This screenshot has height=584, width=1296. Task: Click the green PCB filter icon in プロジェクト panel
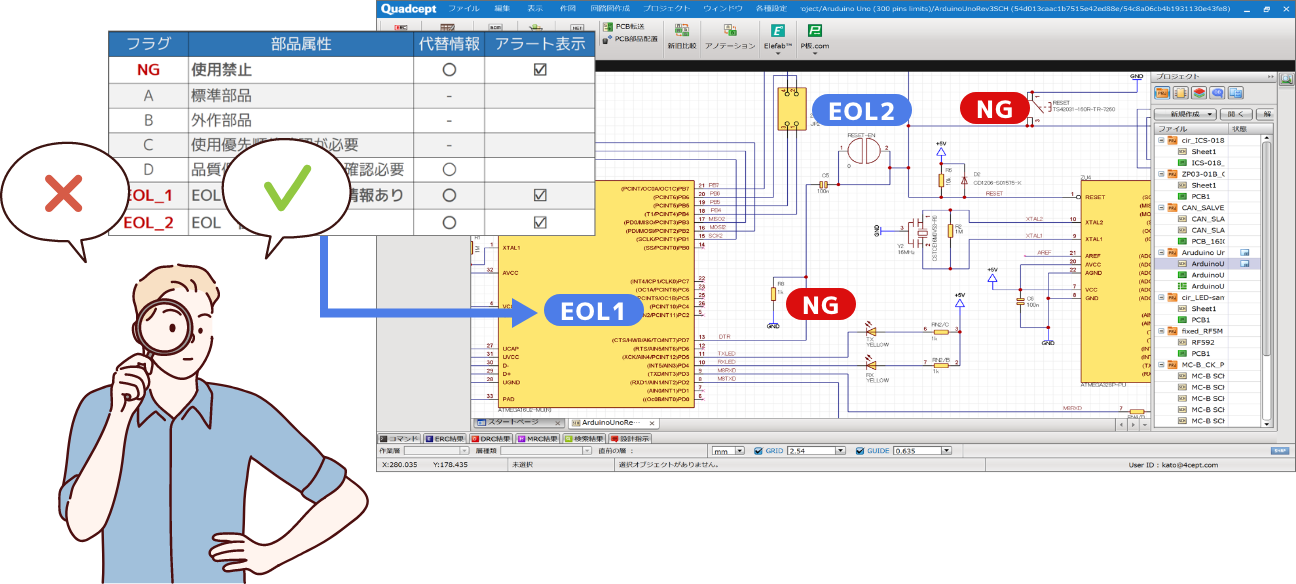[x=1199, y=93]
